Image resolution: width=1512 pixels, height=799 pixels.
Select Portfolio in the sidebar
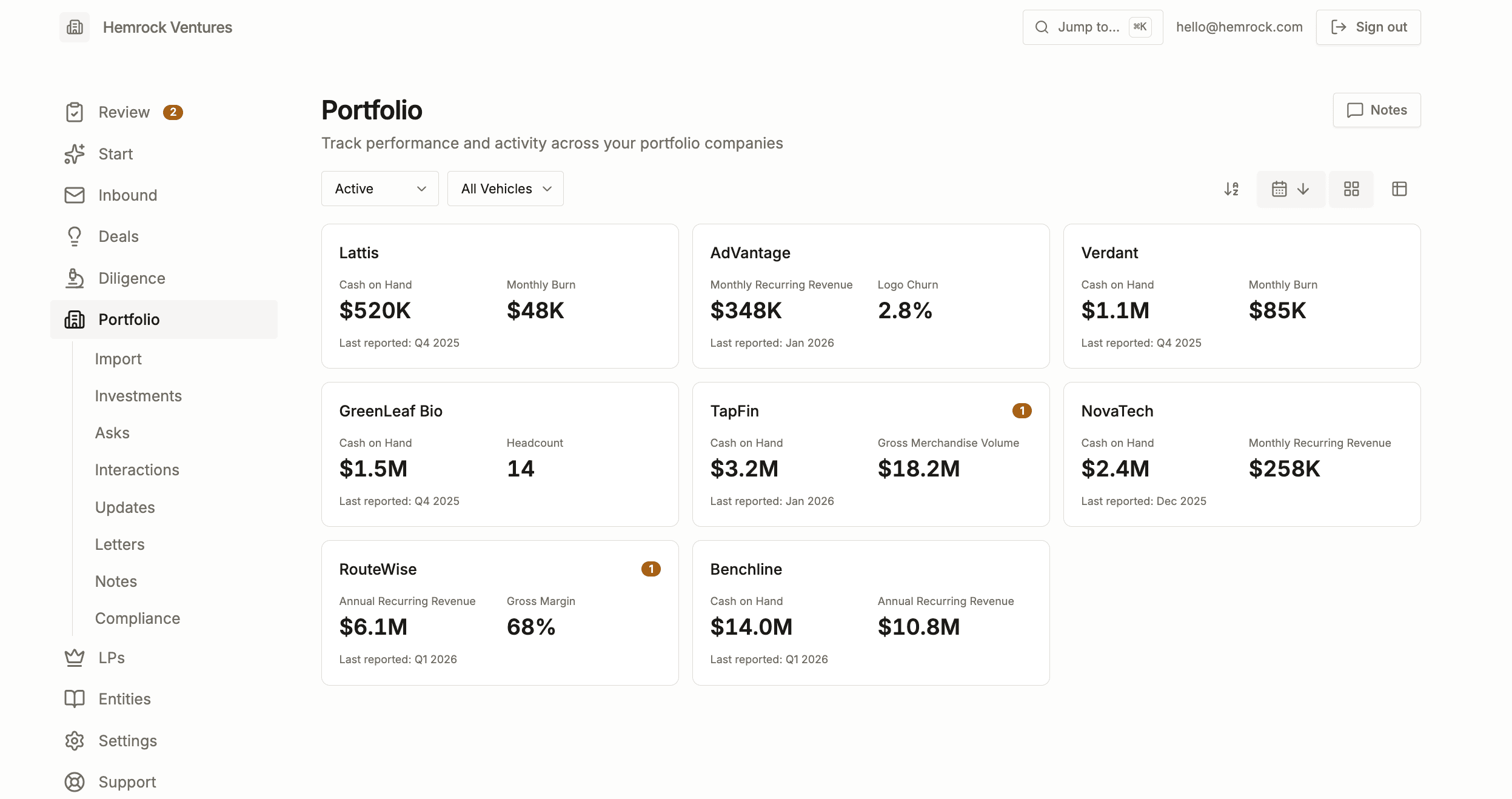click(164, 319)
